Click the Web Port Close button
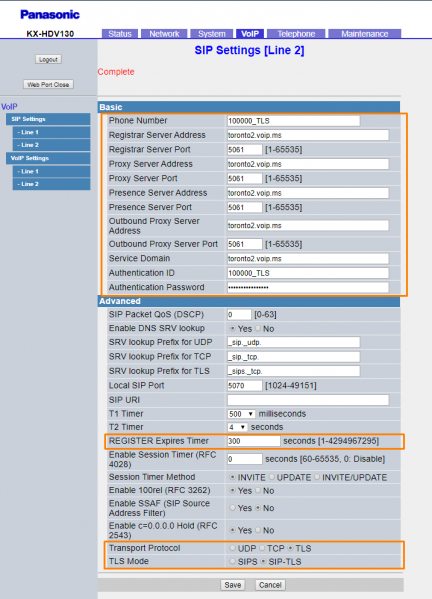The width and height of the screenshot is (432, 599). click(x=48, y=84)
